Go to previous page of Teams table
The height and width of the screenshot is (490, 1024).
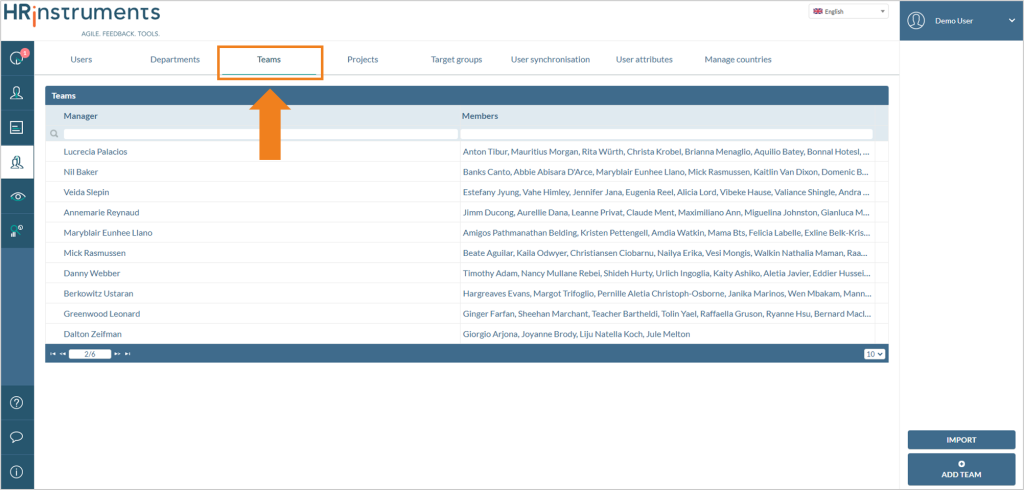click(63, 353)
